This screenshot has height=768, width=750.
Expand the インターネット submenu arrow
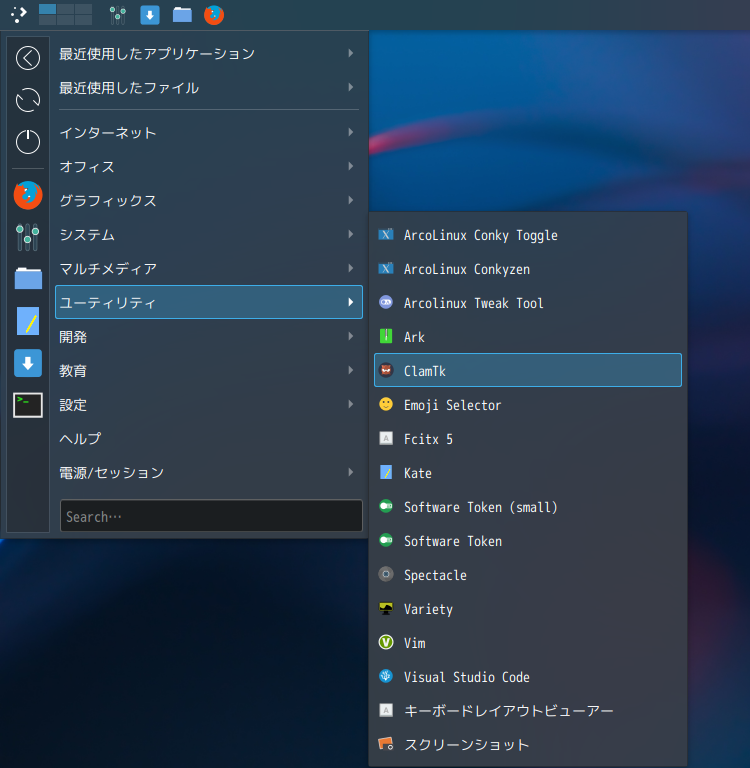[351, 132]
